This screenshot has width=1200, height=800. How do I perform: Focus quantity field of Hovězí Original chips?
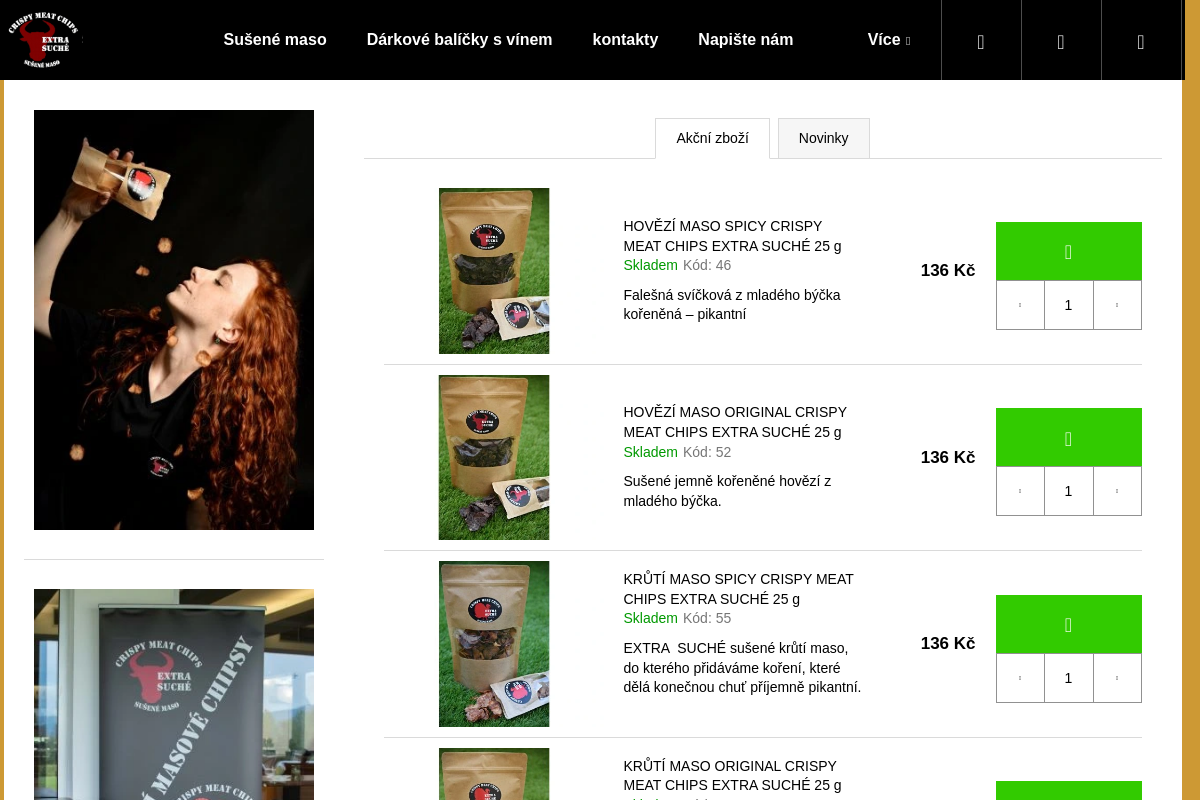click(1068, 491)
